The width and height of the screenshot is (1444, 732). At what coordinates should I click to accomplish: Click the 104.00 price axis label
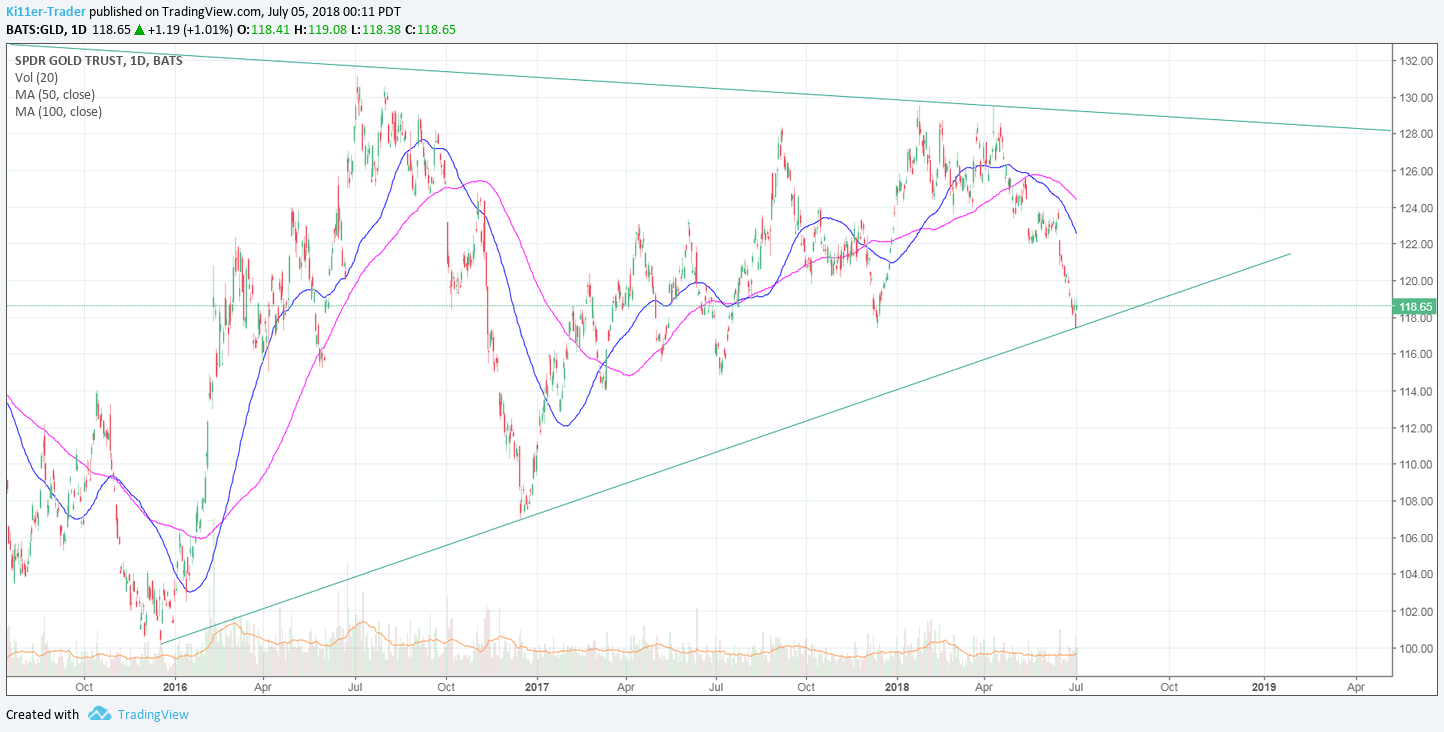point(1416,574)
